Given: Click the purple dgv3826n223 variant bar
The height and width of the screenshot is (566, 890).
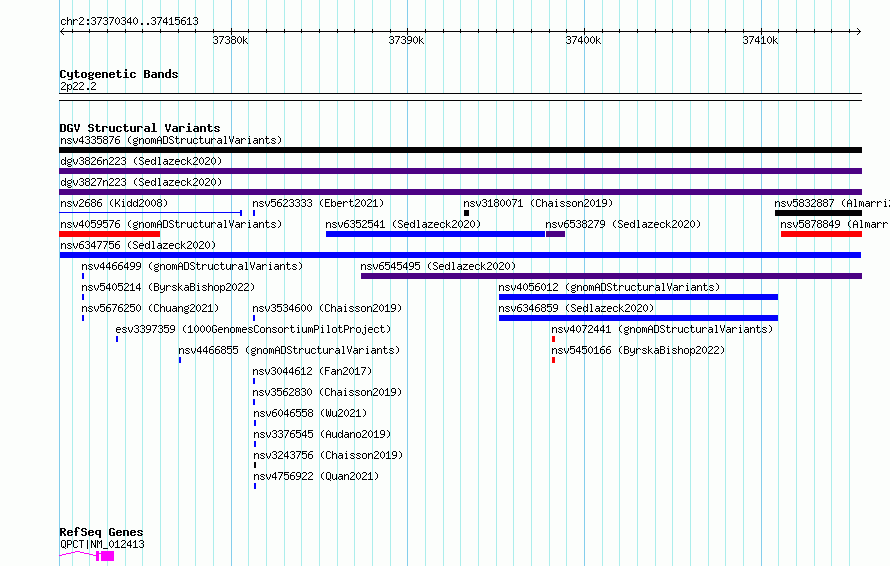Looking at the screenshot, I should click(x=460, y=171).
